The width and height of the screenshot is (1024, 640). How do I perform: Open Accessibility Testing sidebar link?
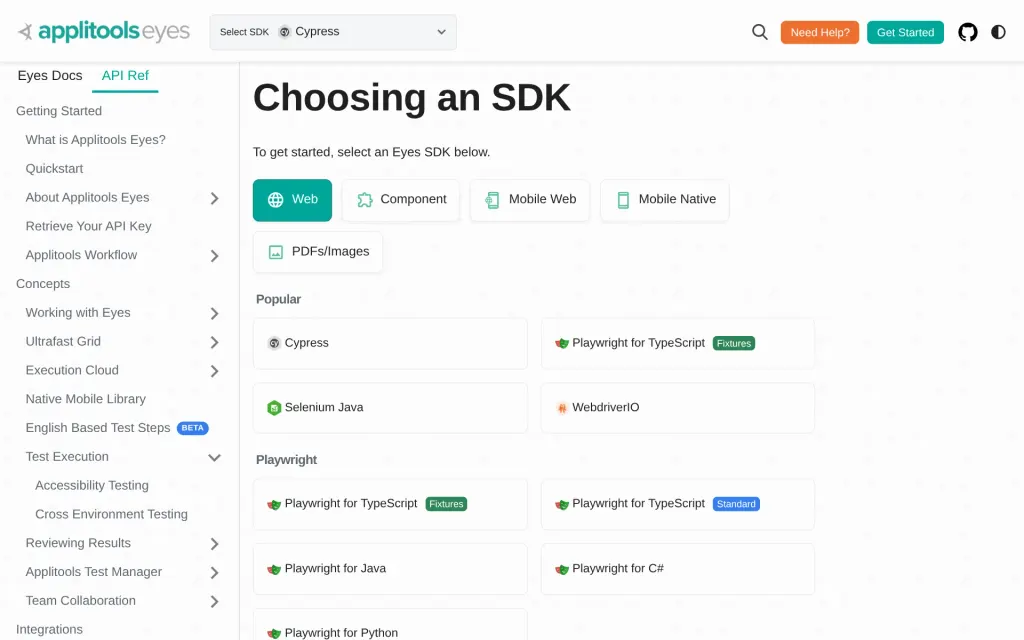[92, 485]
